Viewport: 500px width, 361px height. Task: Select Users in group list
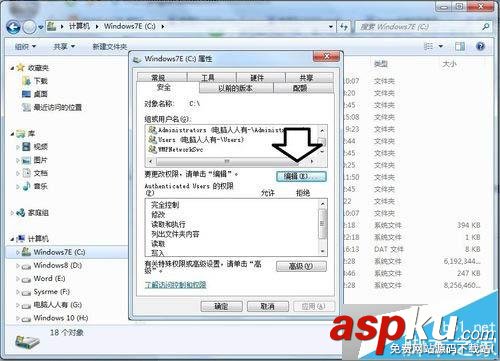click(197, 140)
